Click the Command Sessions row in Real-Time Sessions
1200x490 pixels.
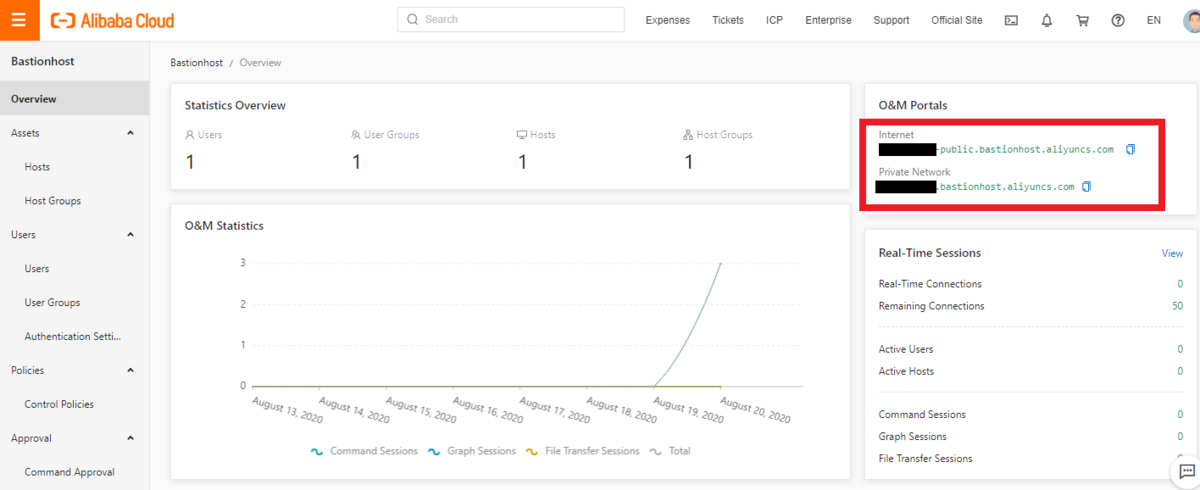[1031, 415]
